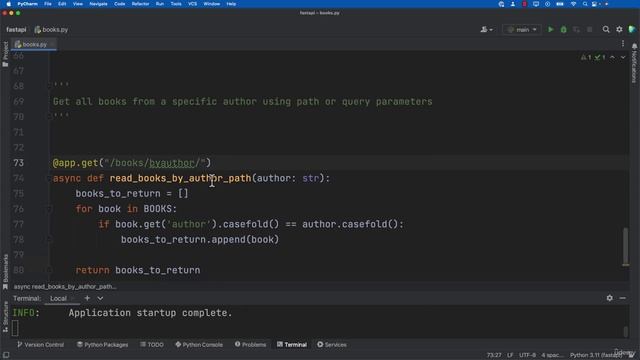
Task: Open the Project tool window on the left strip
Action: pyautogui.click(x=5, y=54)
